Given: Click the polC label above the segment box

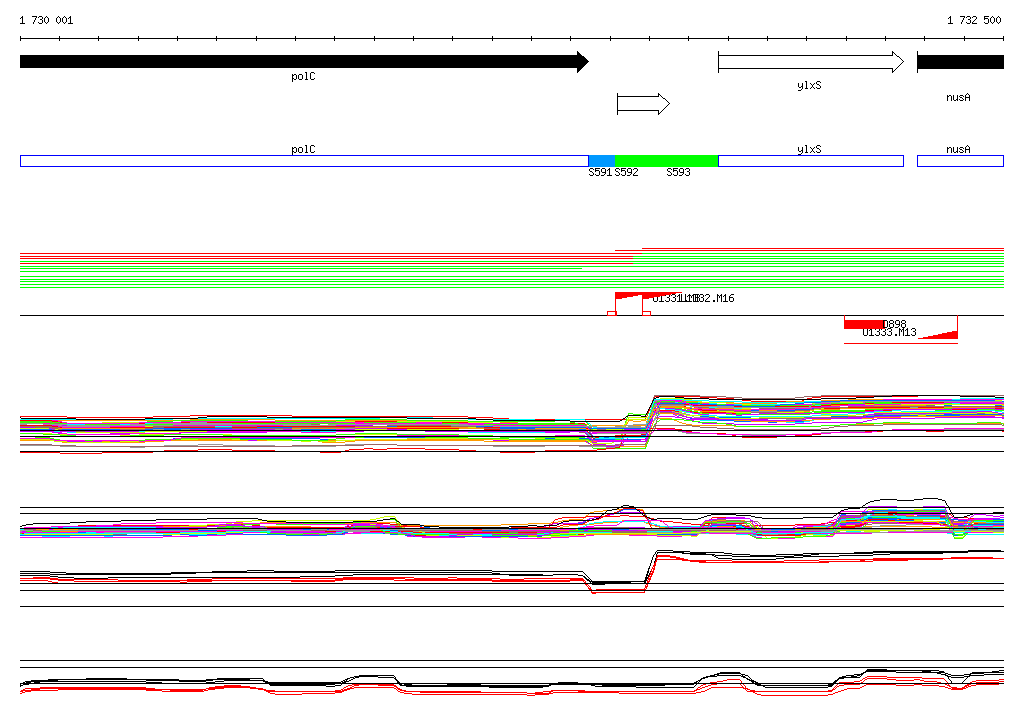Looking at the screenshot, I should (303, 149).
